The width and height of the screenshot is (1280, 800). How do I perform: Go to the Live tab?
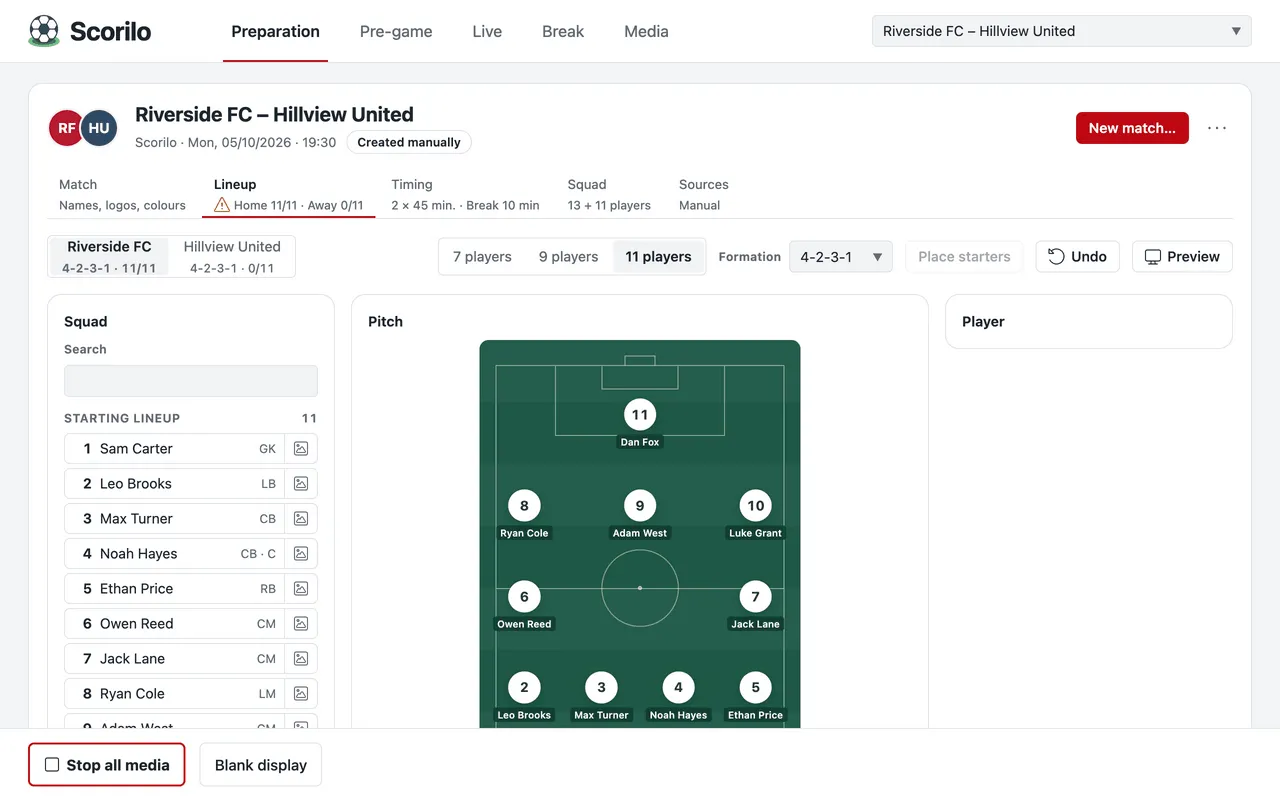[487, 31]
